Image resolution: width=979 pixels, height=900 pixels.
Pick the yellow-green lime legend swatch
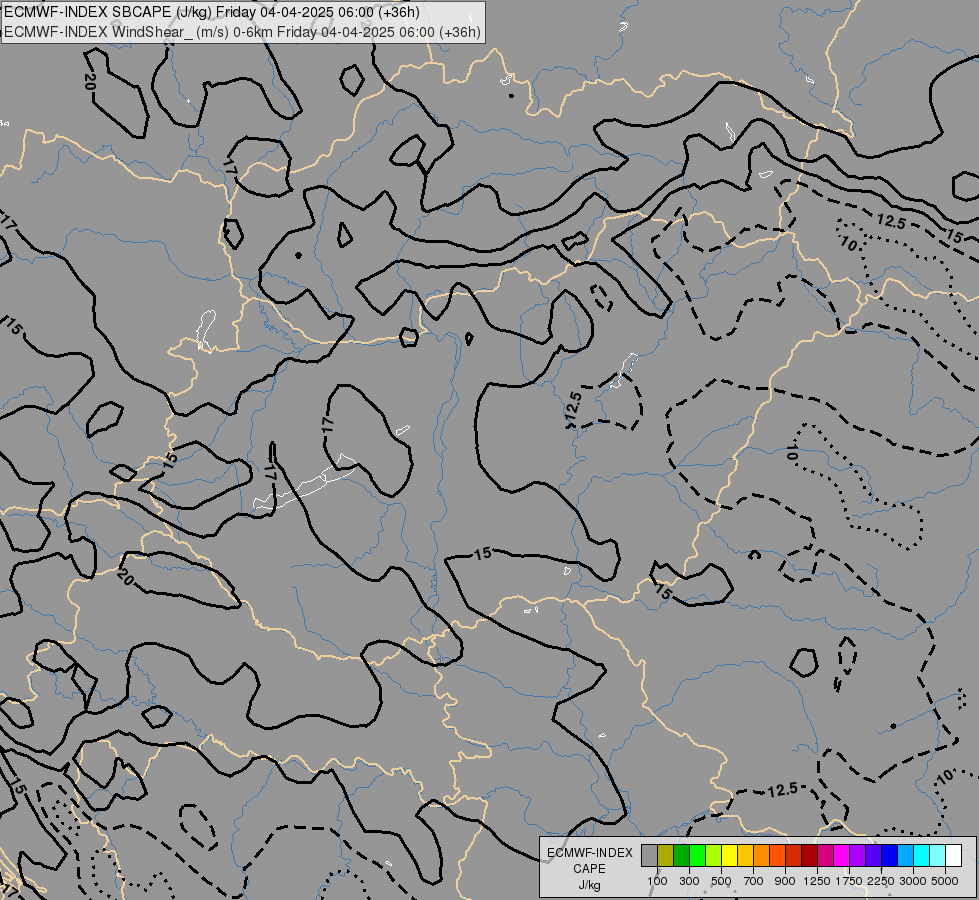point(714,856)
